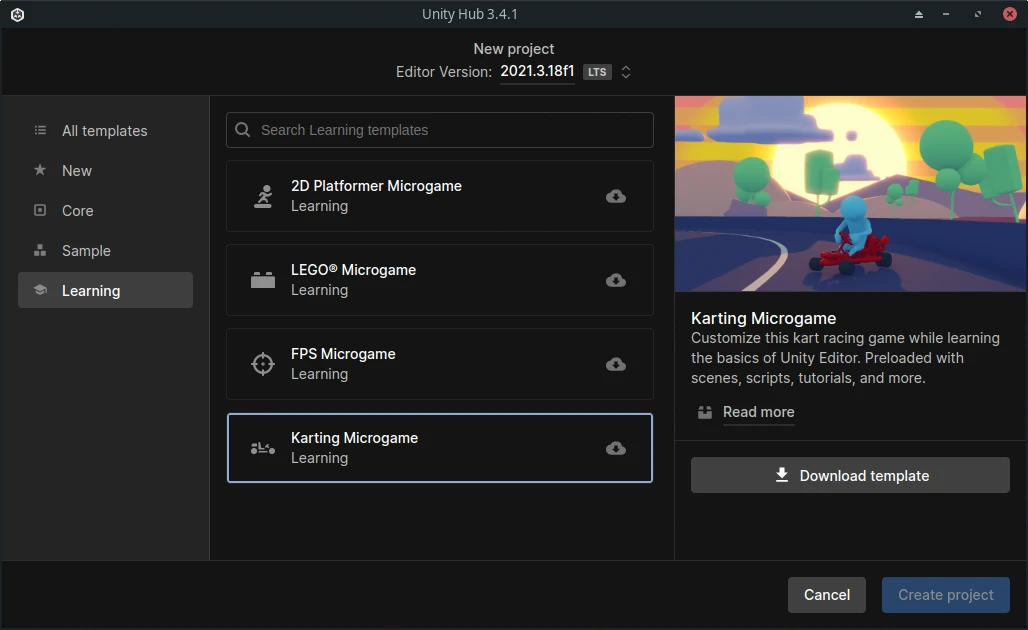Click the Unity Hub logo icon
The width and height of the screenshot is (1028, 630).
[x=18, y=14]
